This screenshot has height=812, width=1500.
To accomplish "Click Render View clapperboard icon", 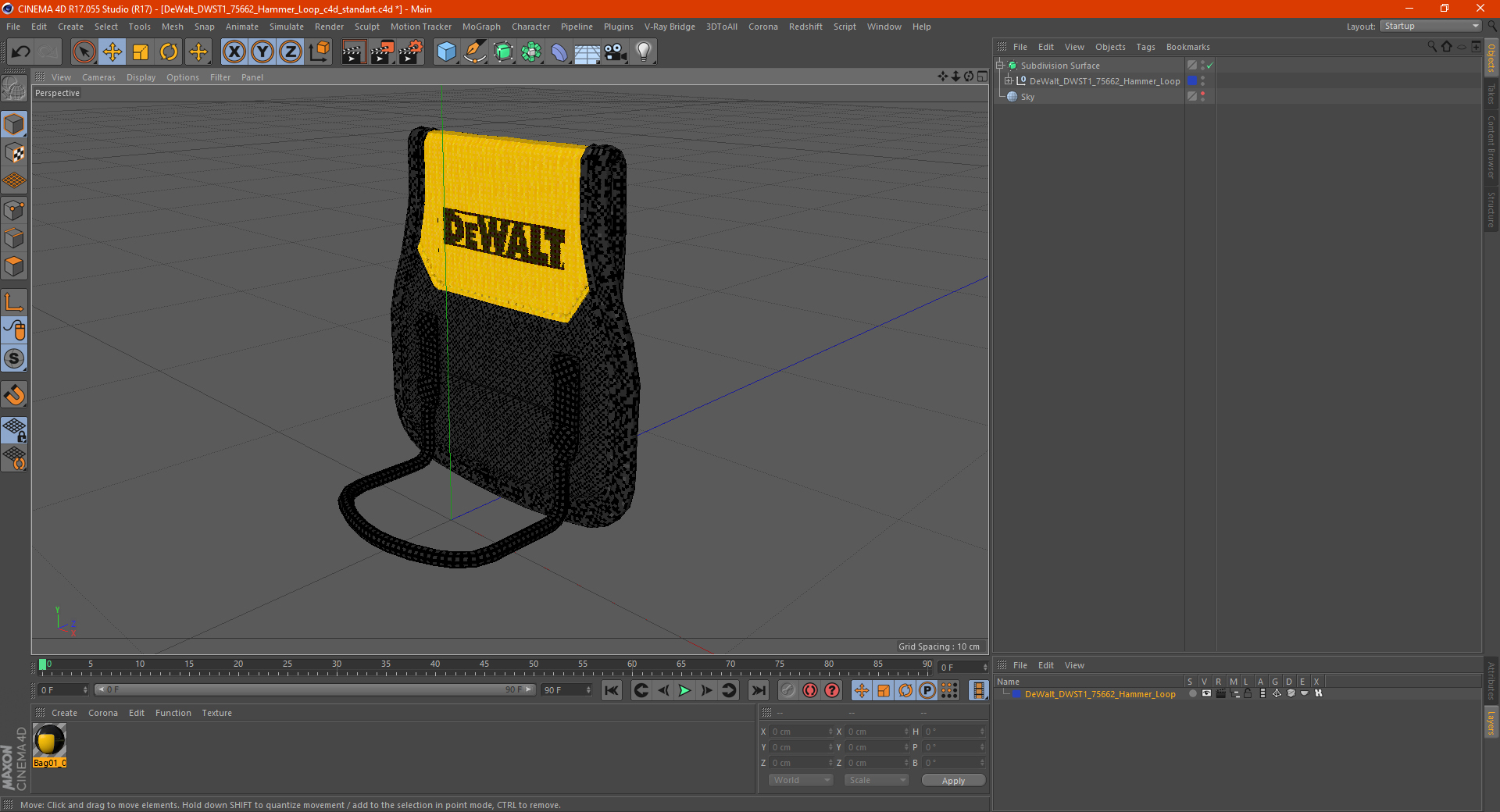I will point(353,52).
